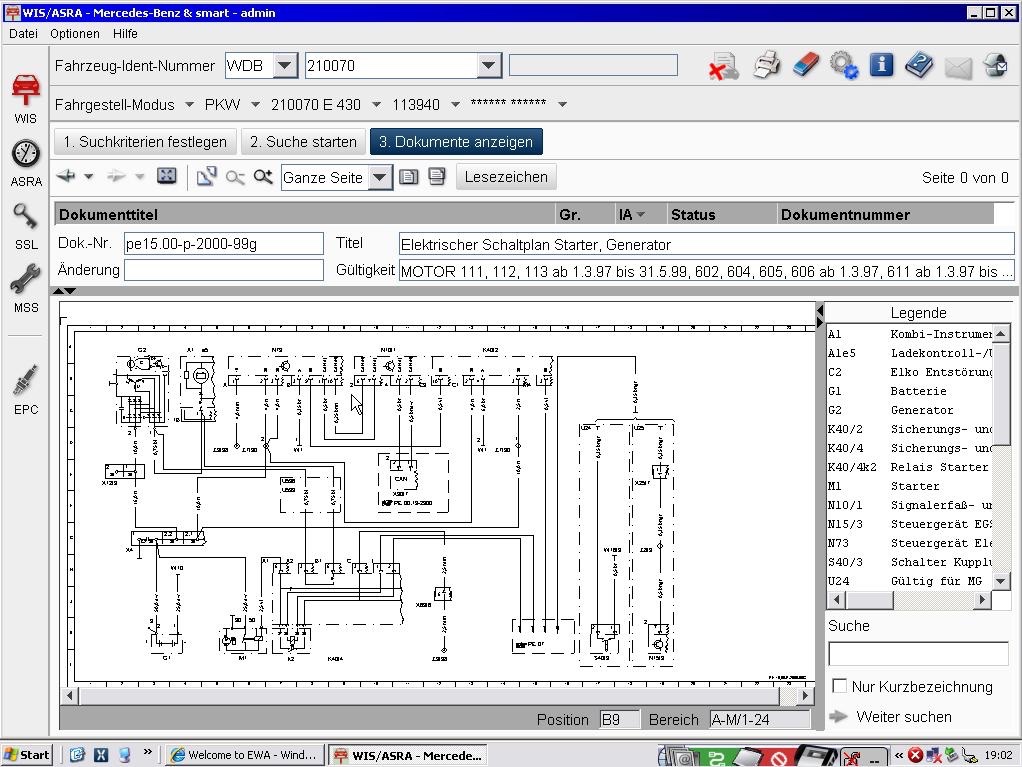The width and height of the screenshot is (1022, 767).
Task: Expand the 113940 engine dropdown
Action: (456, 104)
